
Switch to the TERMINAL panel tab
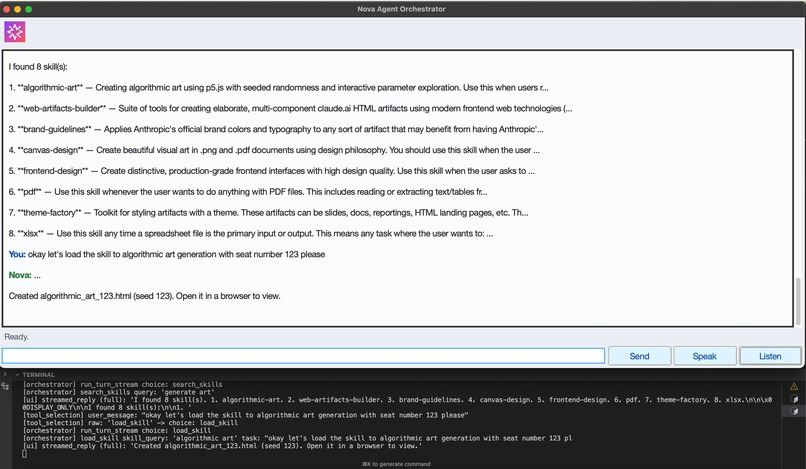pos(39,375)
